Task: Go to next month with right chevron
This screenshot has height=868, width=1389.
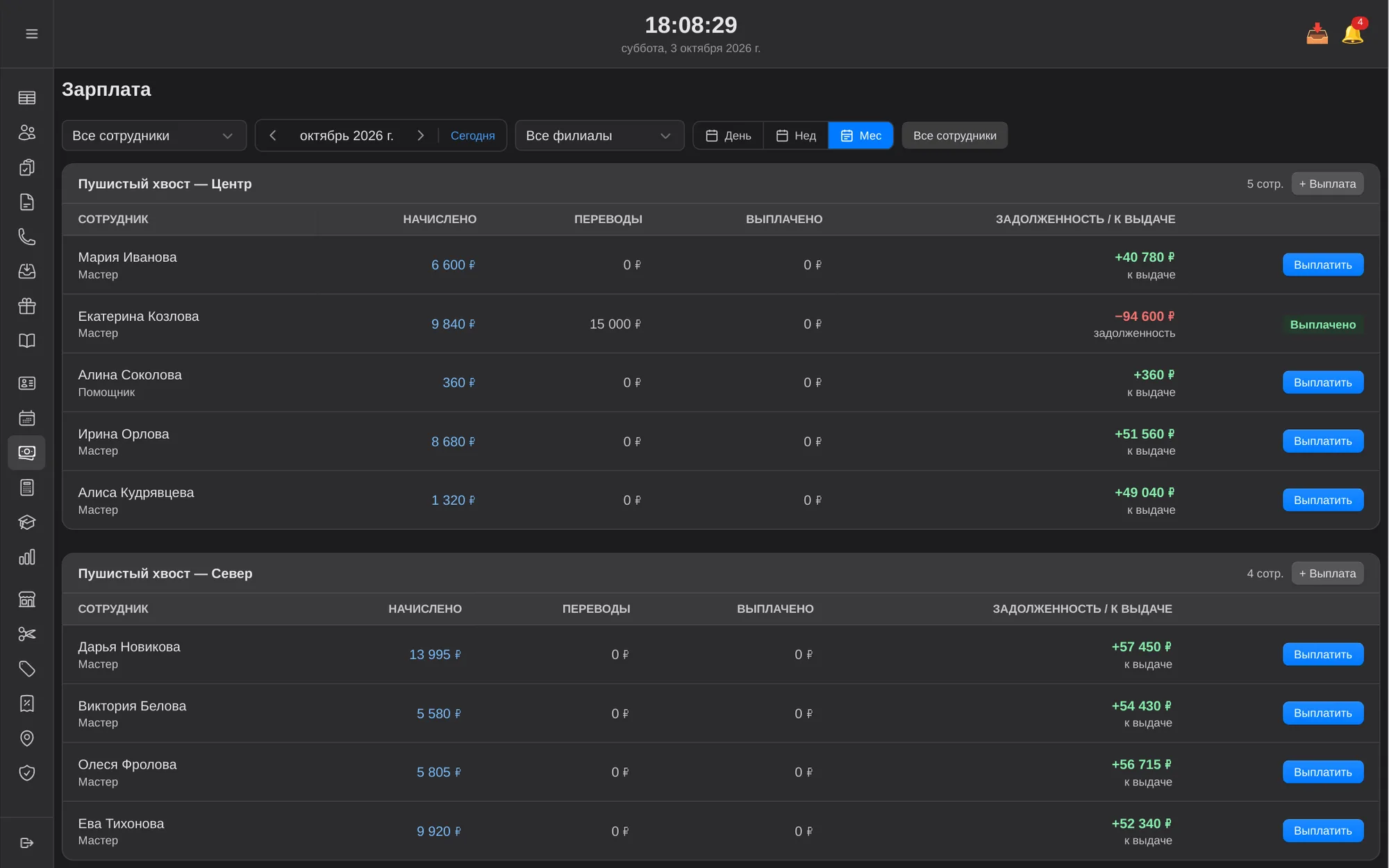Action: point(420,135)
